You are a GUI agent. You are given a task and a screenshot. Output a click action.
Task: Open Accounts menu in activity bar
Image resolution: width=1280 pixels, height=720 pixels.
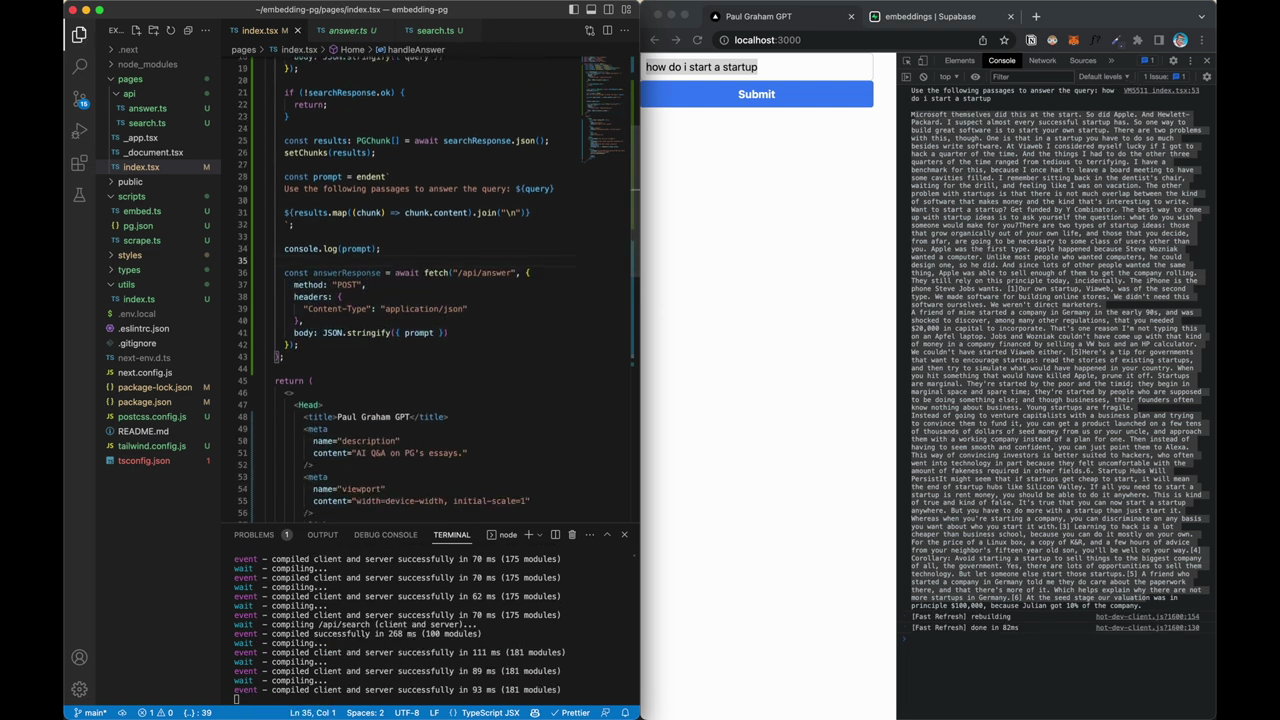(x=79, y=657)
